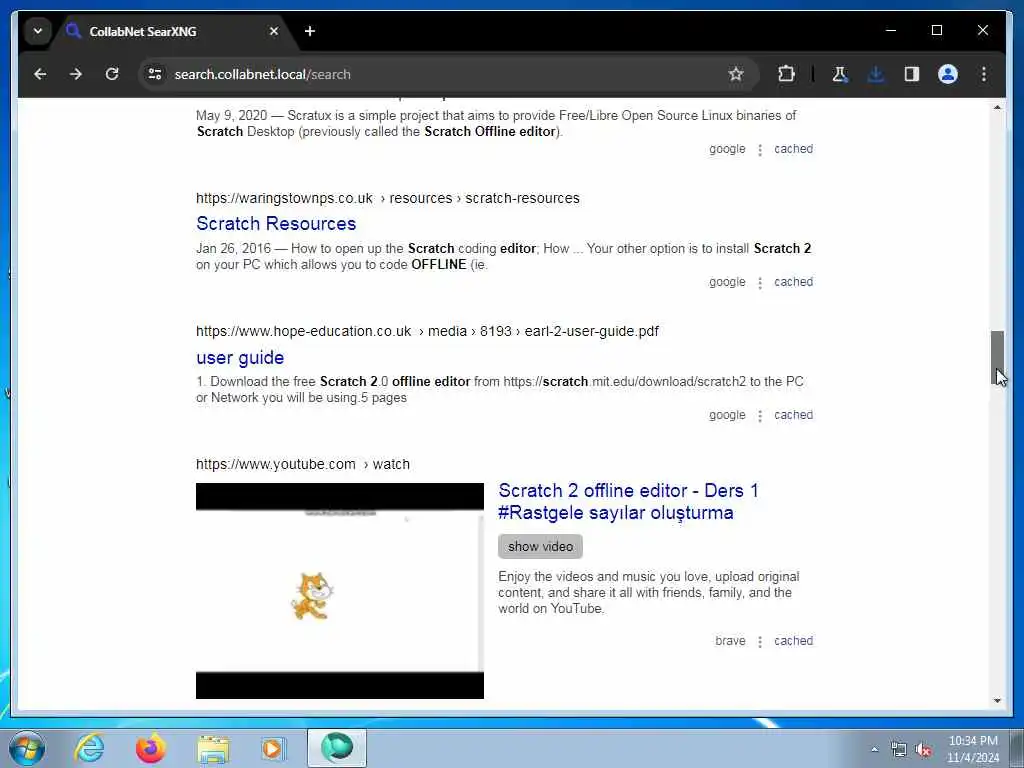Image resolution: width=1024 pixels, height=768 pixels.
Task: Click google engine label under user guide
Action: point(727,415)
